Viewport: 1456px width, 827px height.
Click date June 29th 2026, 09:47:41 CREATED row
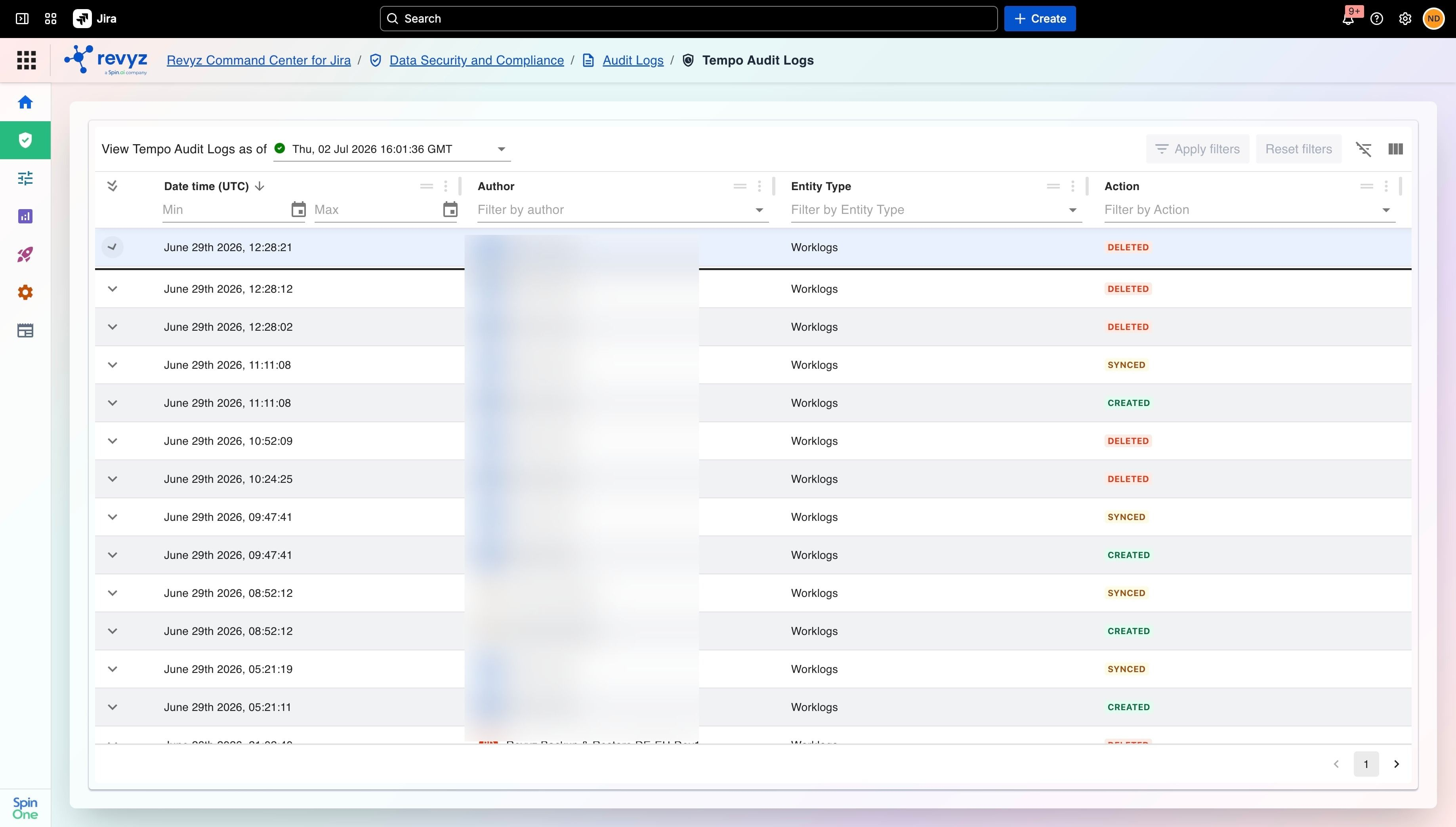(x=228, y=555)
